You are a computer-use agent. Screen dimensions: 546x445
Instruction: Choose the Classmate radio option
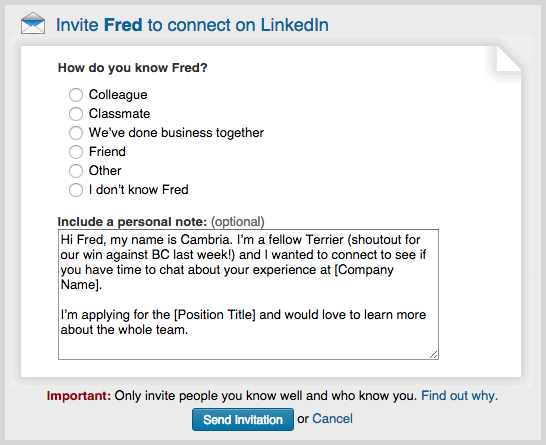76,114
